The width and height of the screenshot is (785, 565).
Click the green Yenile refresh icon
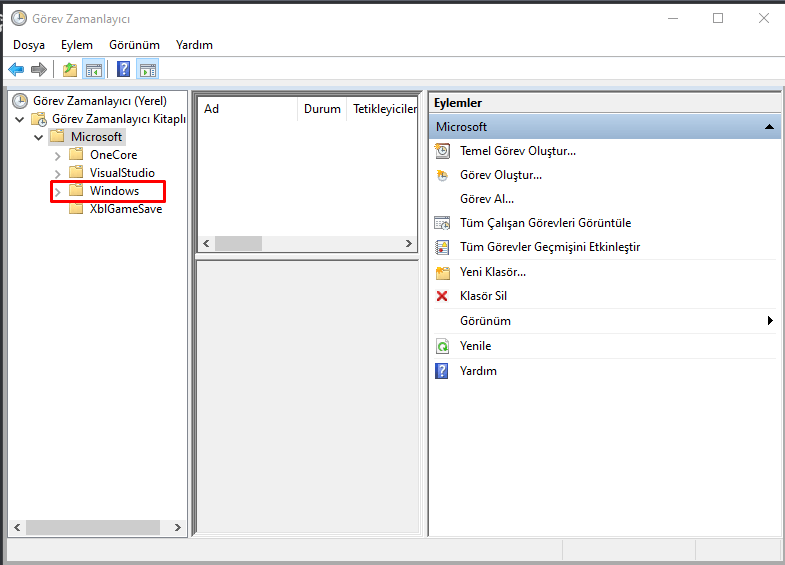click(443, 346)
